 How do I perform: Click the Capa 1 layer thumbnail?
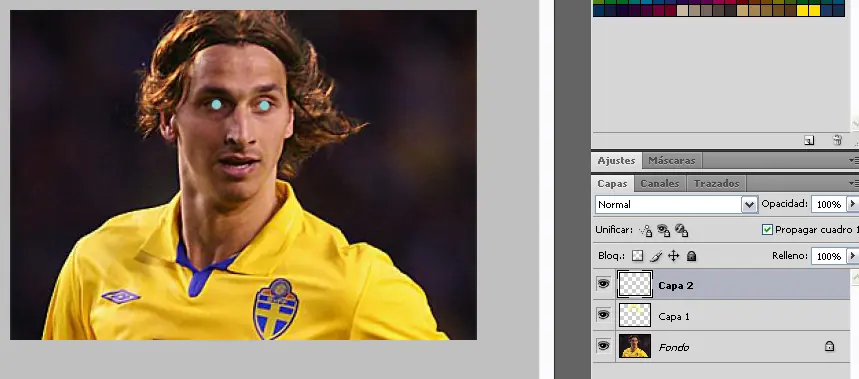[635, 315]
